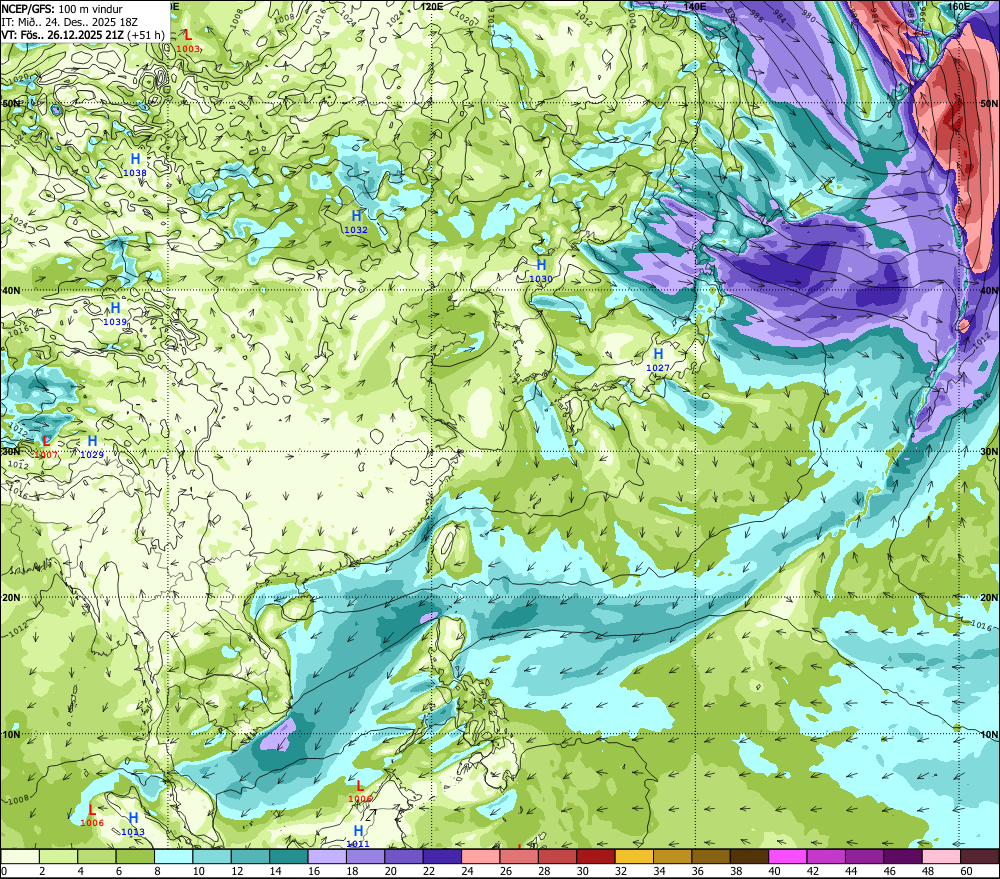The height and width of the screenshot is (879, 1000).
Task: Select the L 1006 marker beside H 1013
Action: tap(92, 815)
